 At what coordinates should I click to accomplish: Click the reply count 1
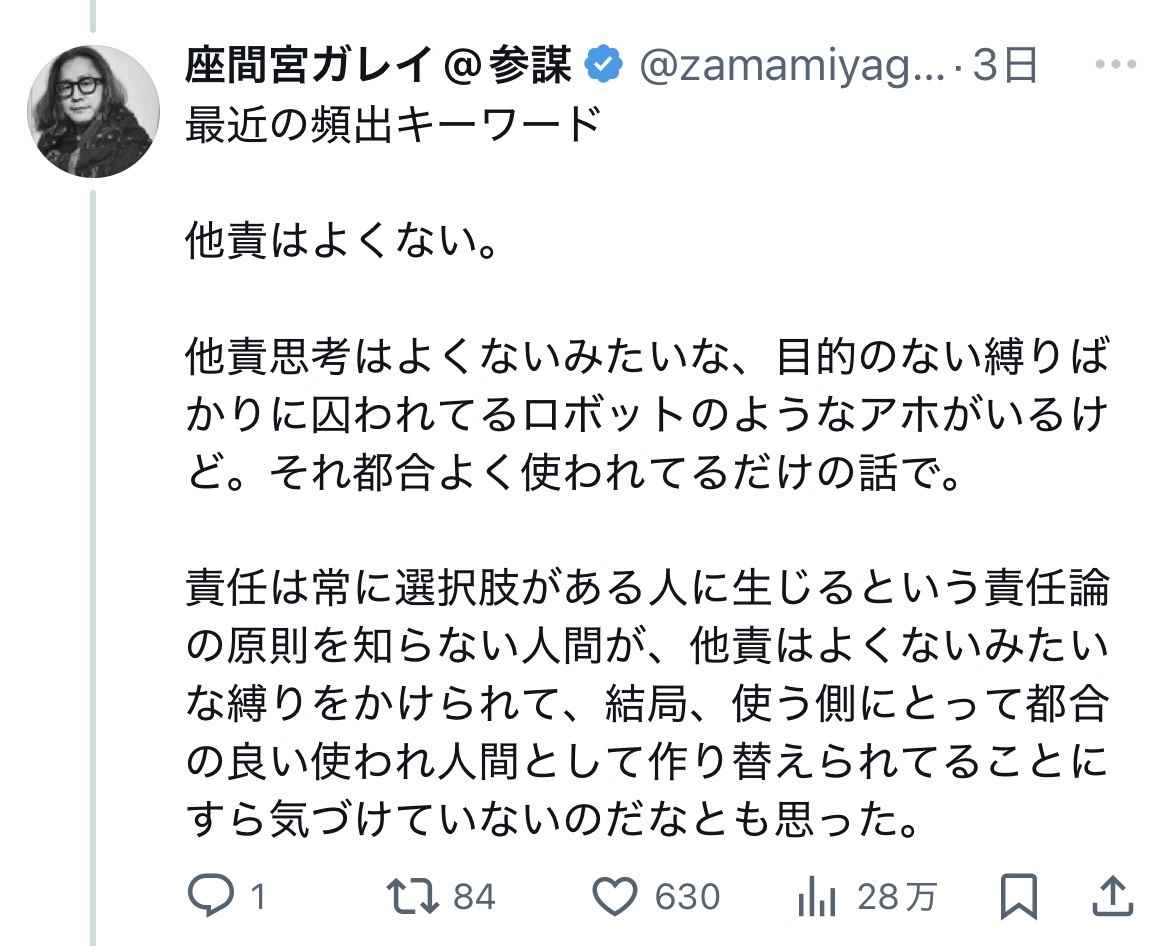coord(257,897)
